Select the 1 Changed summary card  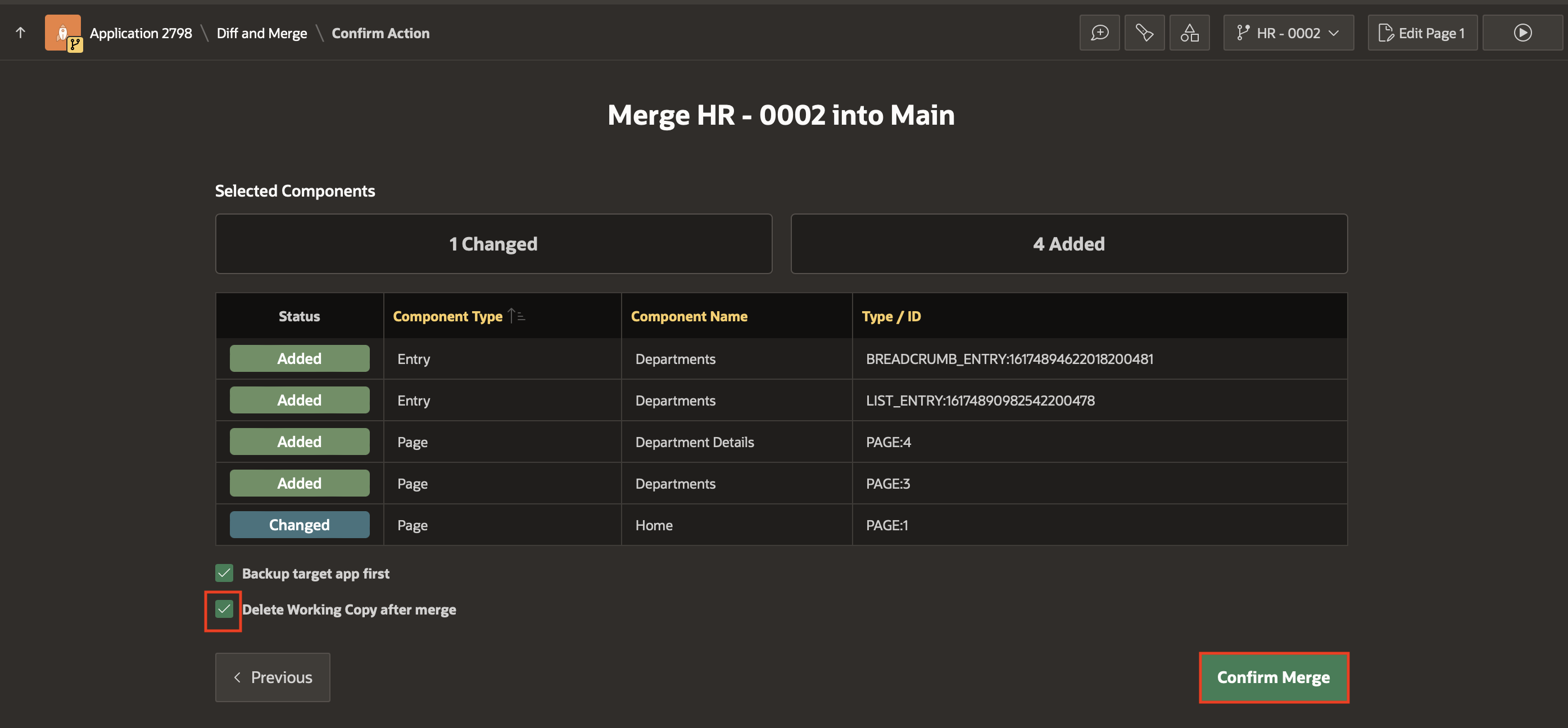tap(493, 244)
